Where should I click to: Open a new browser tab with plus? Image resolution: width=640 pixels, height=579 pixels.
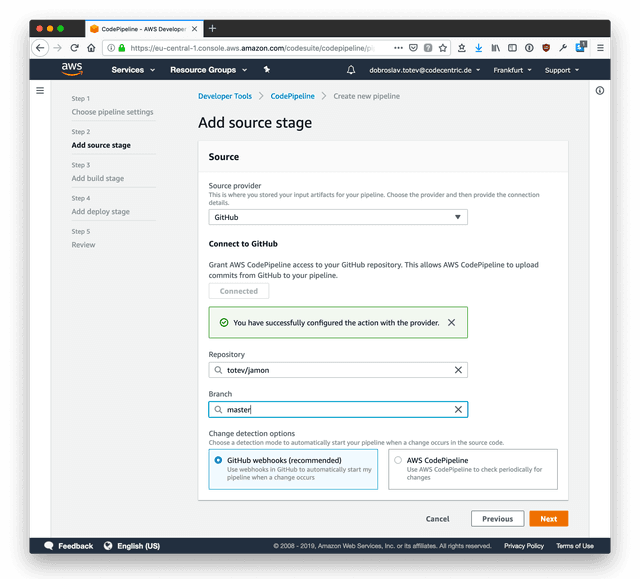pos(212,29)
